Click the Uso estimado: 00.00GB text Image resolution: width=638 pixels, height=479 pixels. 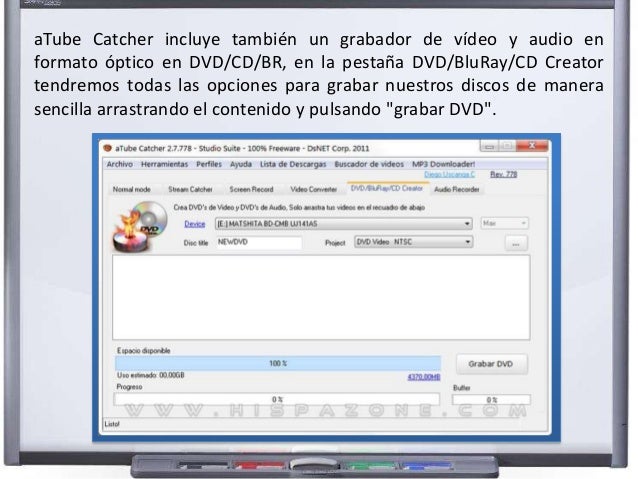(151, 375)
